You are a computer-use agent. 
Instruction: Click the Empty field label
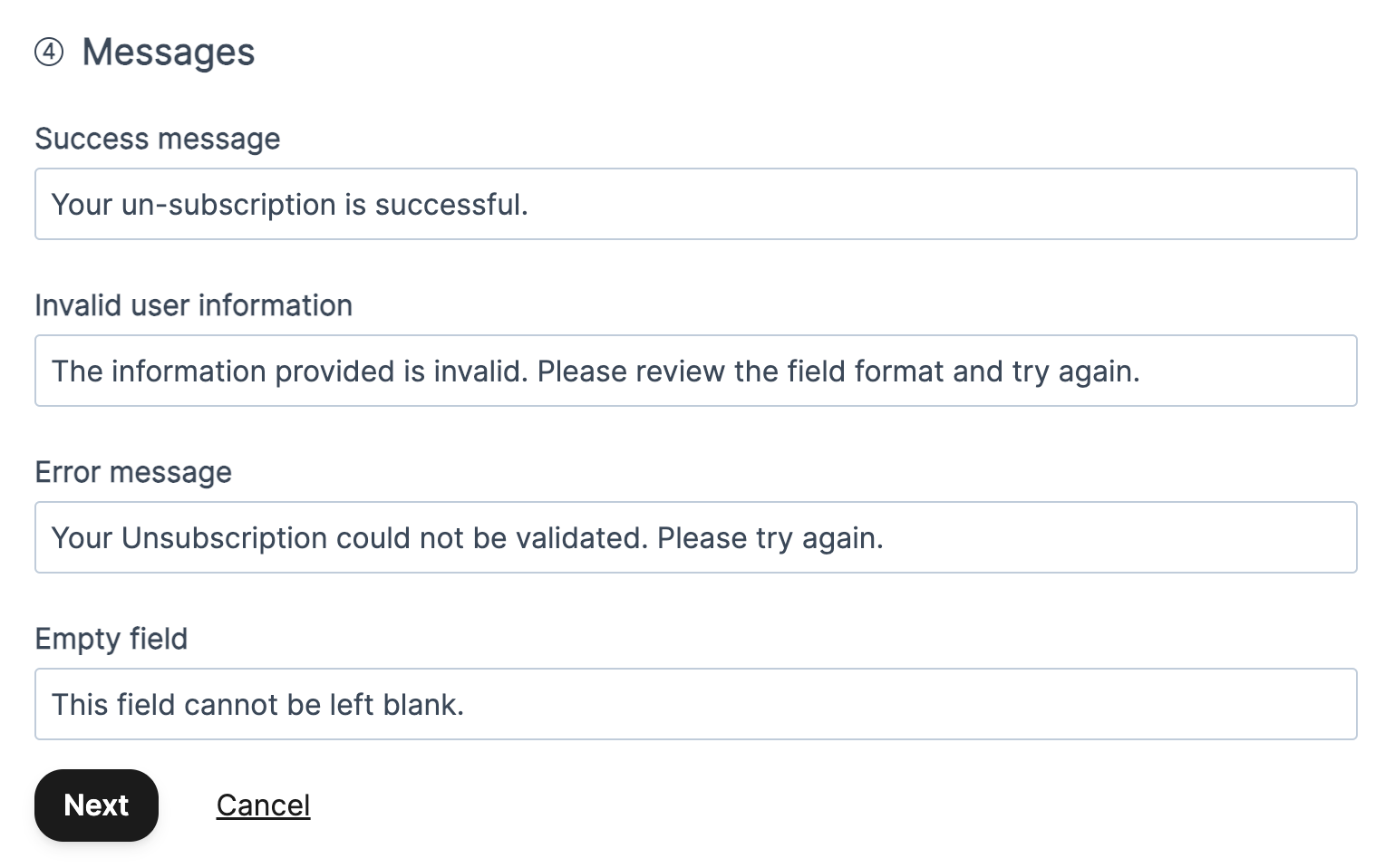tap(111, 638)
